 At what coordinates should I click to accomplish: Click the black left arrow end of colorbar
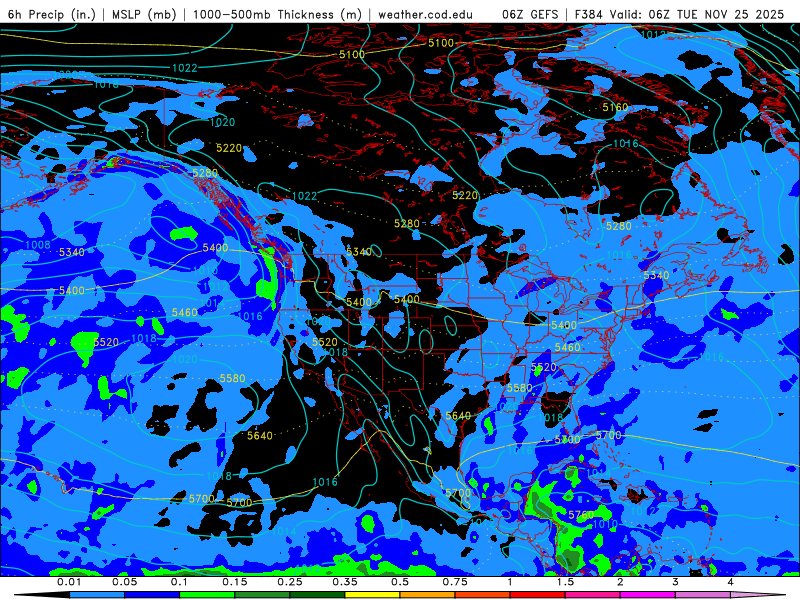(x=42, y=595)
